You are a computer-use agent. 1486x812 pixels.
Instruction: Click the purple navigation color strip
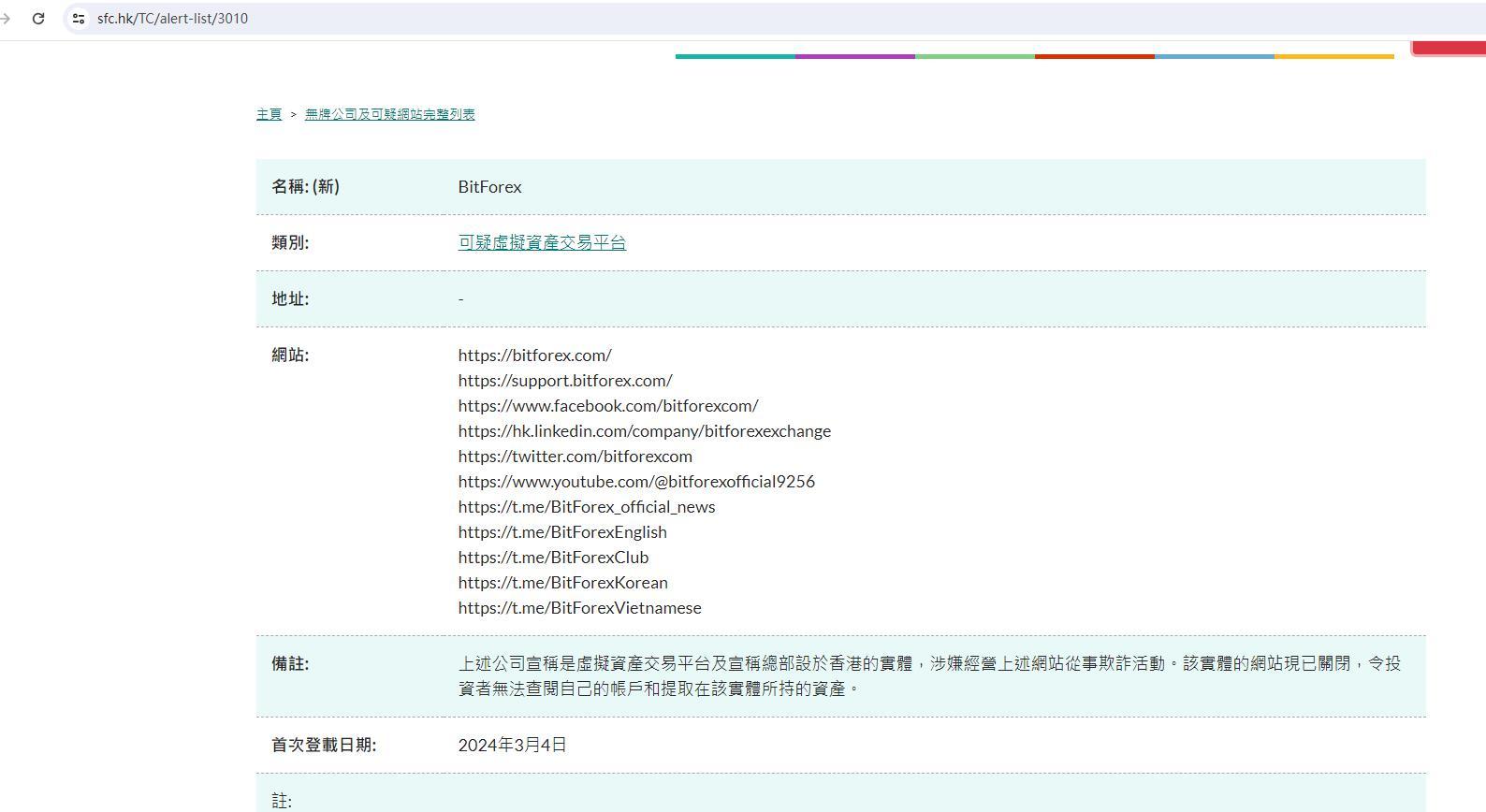pos(854,56)
